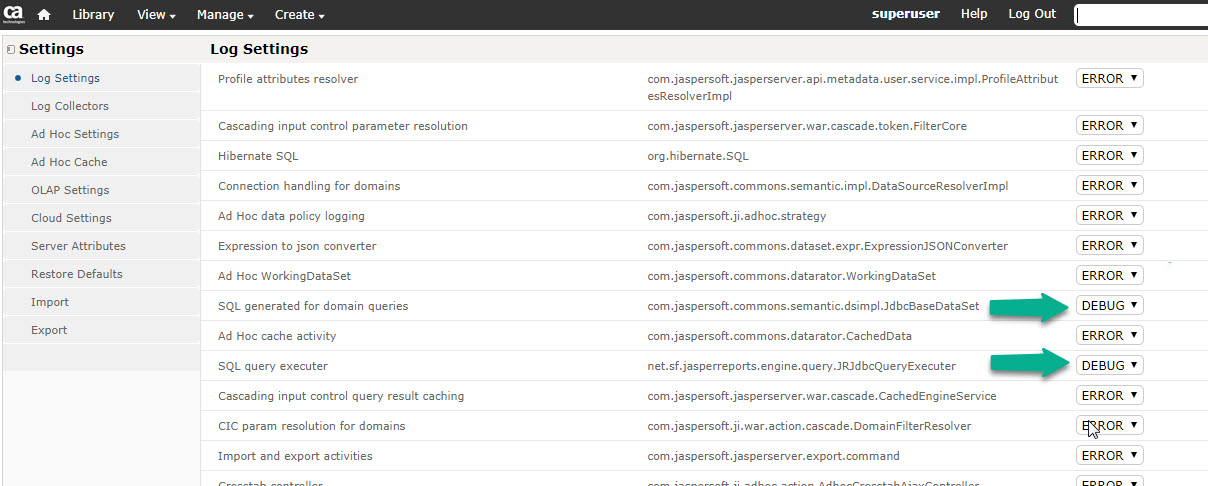
Task: Click the CA Technologies logo
Action: (x=14, y=14)
